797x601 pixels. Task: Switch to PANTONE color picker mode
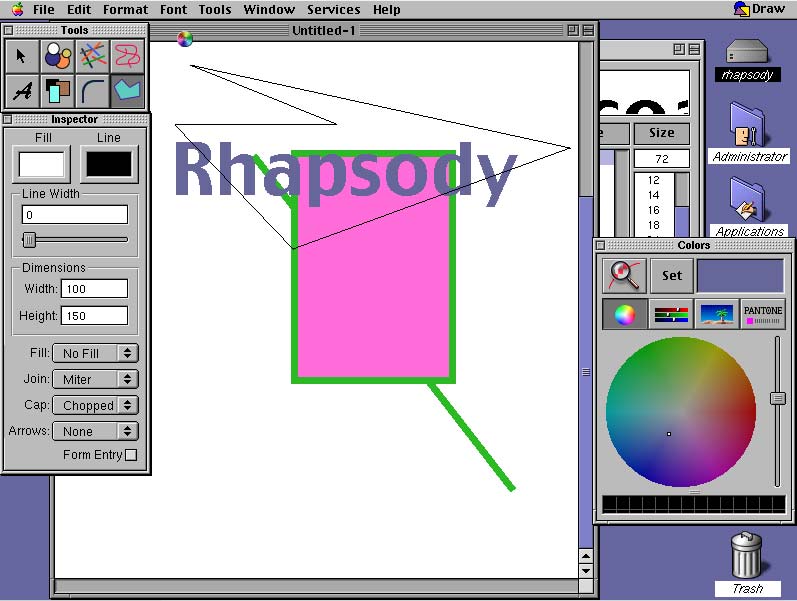point(762,314)
